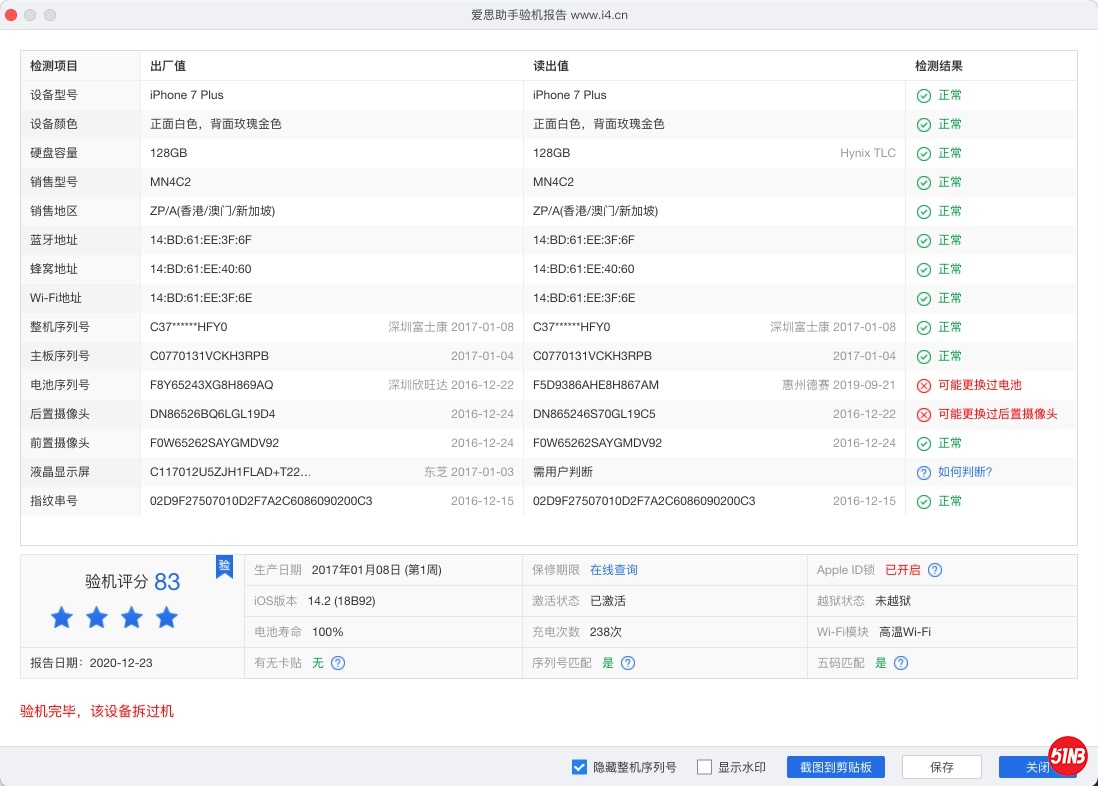Image resolution: width=1098 pixels, height=786 pixels.
Task: Click the blue question icon for 液晶显示屏
Action: [x=924, y=473]
